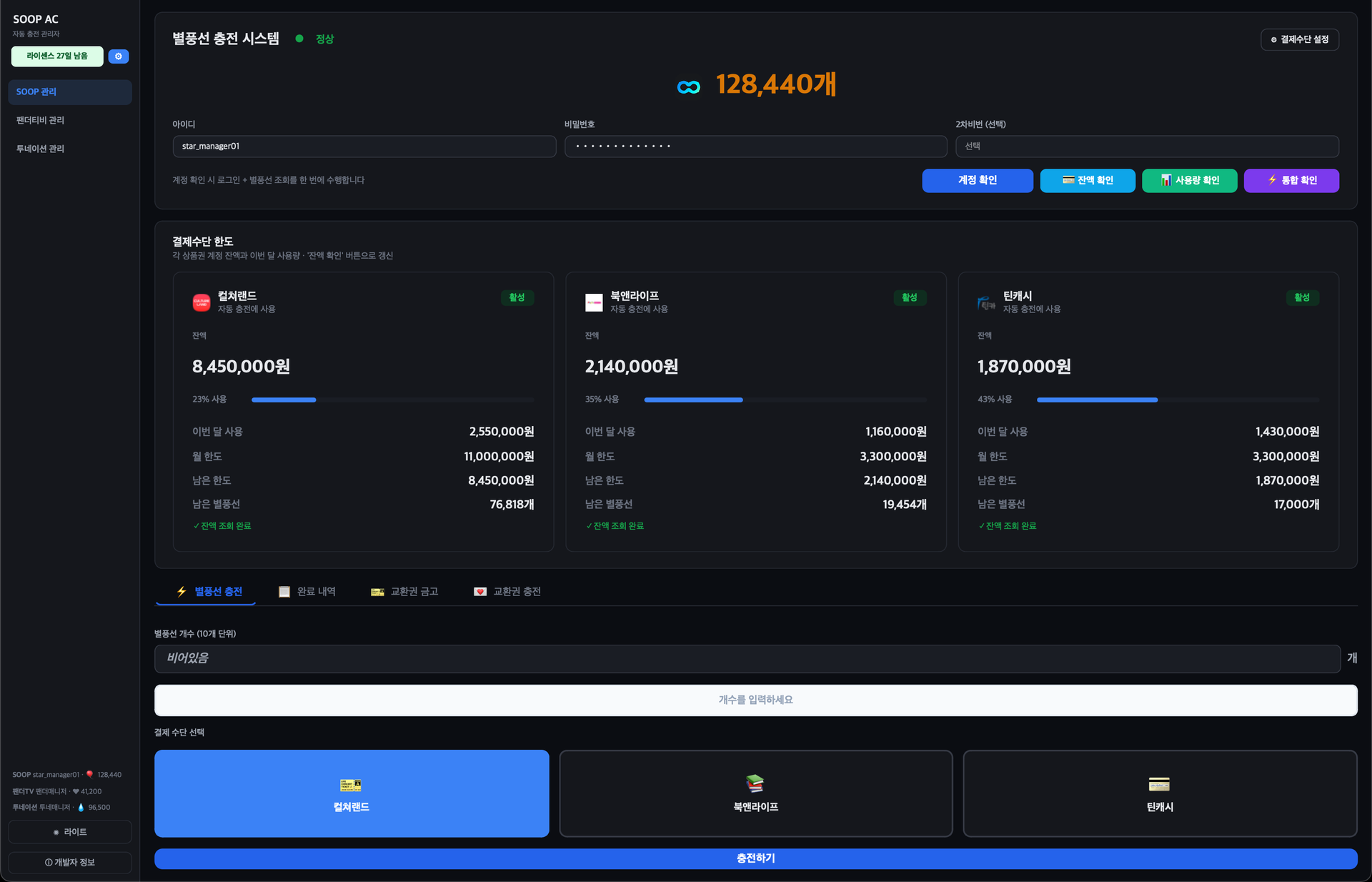
Task: Click the infinity logo next to 128,440개
Action: tap(689, 86)
